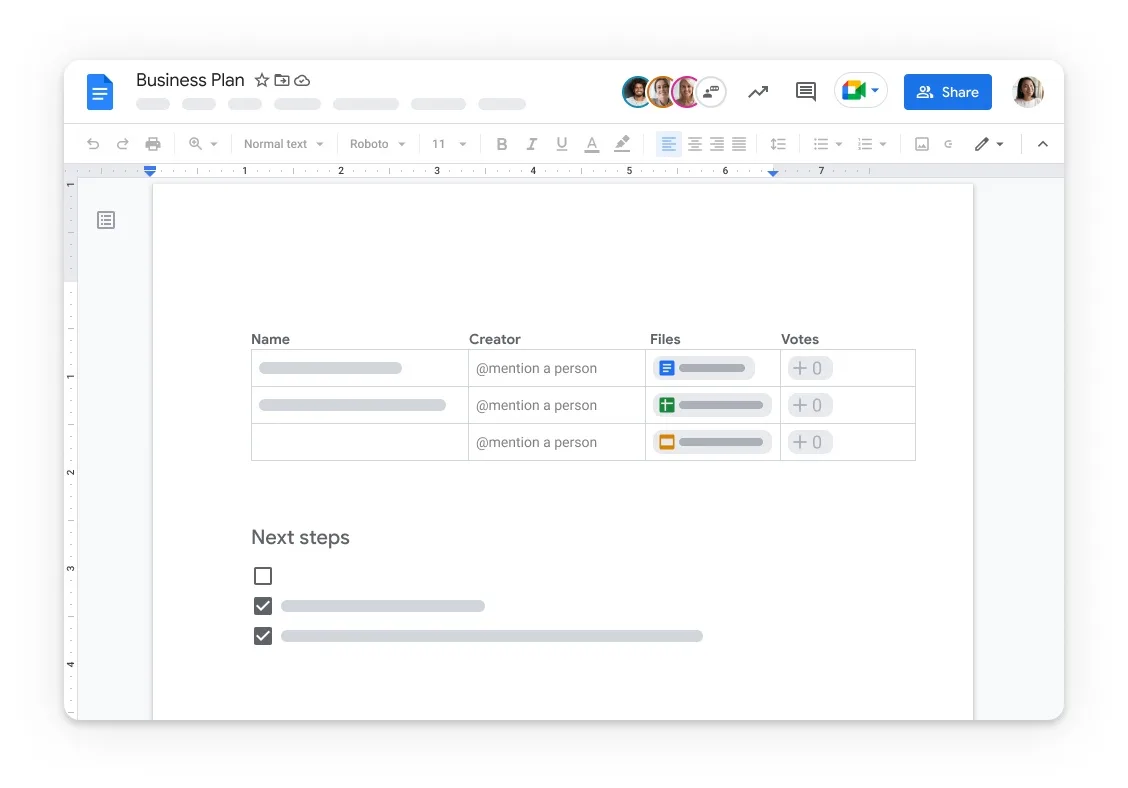Click the insert link icon
Viewport: 1128px width, 788px height.
tap(949, 144)
